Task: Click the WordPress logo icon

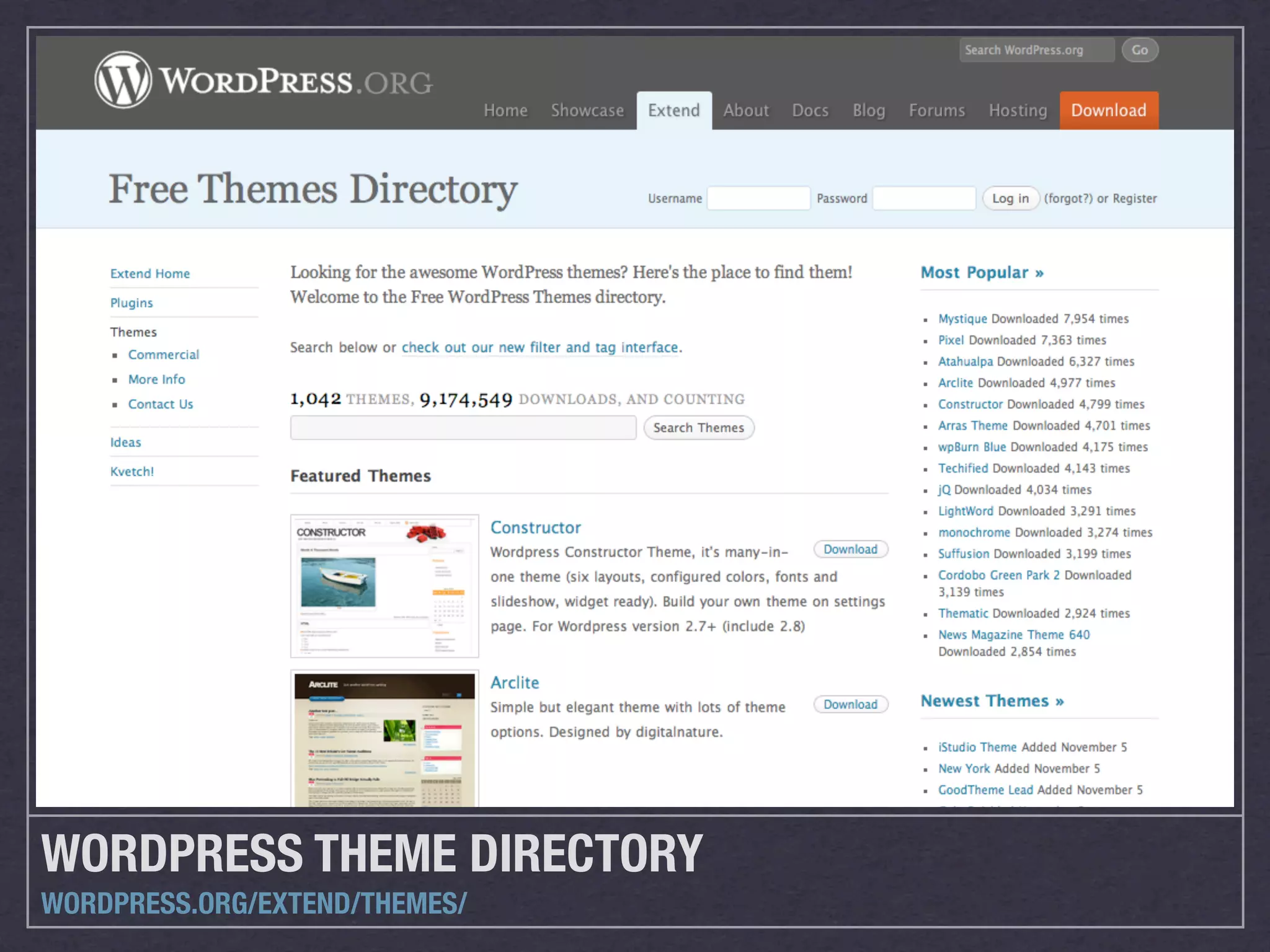Action: coord(123,80)
